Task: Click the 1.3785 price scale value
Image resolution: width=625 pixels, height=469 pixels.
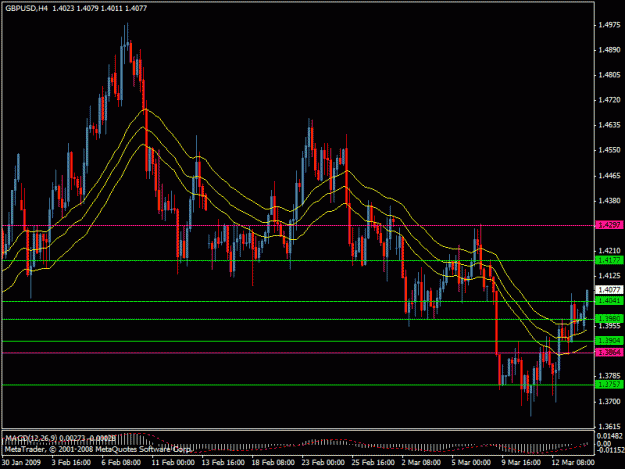Action: [609, 376]
